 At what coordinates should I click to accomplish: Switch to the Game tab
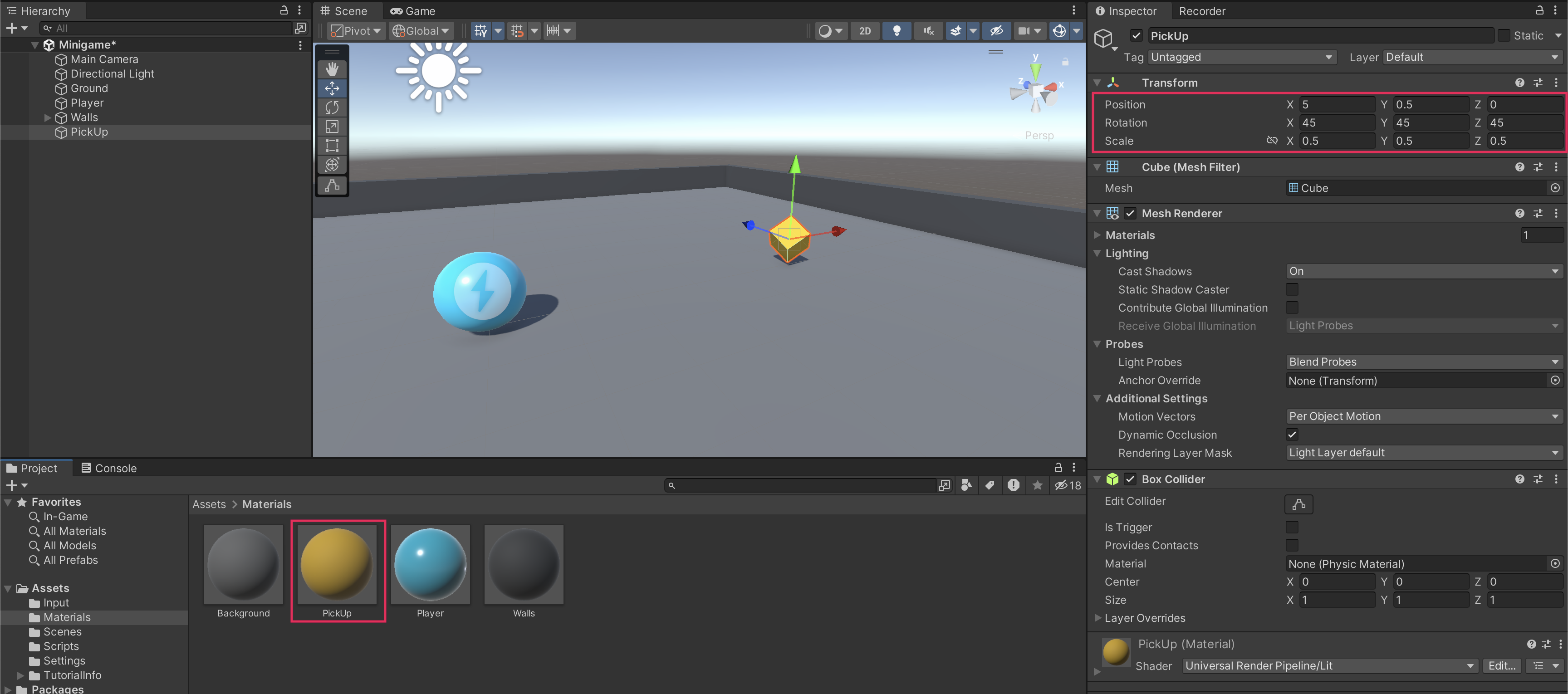413,11
